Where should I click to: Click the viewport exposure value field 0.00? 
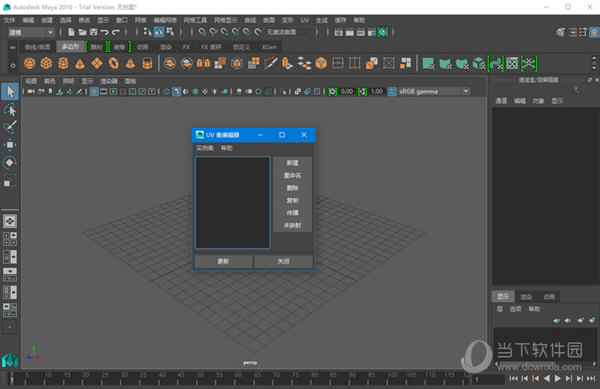pyautogui.click(x=347, y=91)
